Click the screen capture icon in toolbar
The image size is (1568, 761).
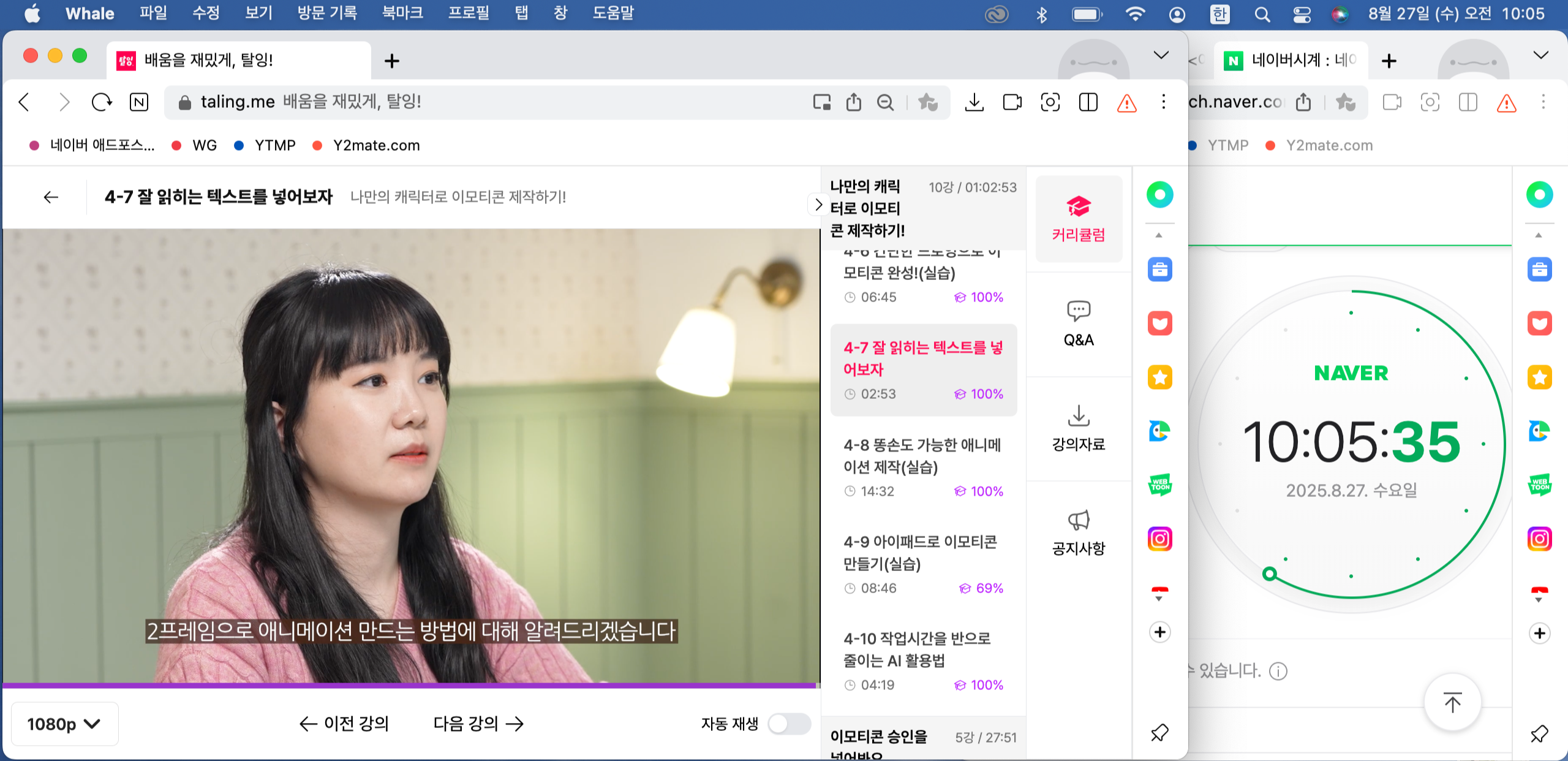(1050, 102)
